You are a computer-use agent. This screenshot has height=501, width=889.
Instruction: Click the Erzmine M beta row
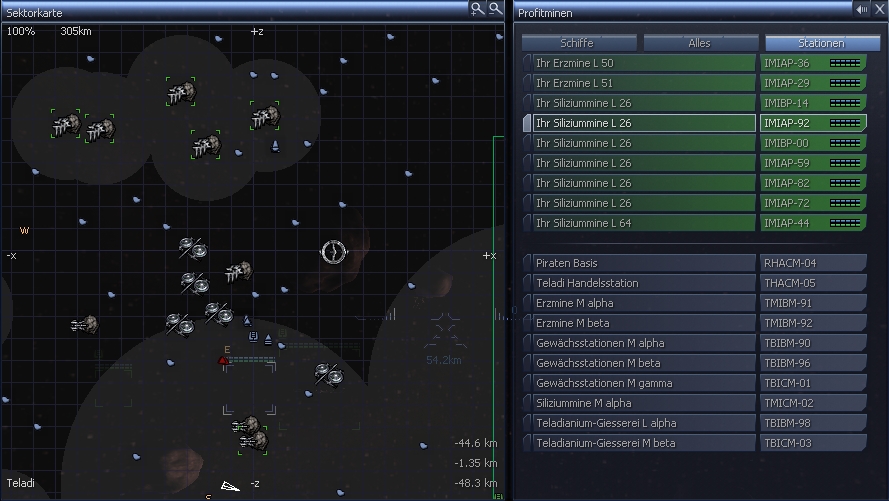[x=642, y=323]
